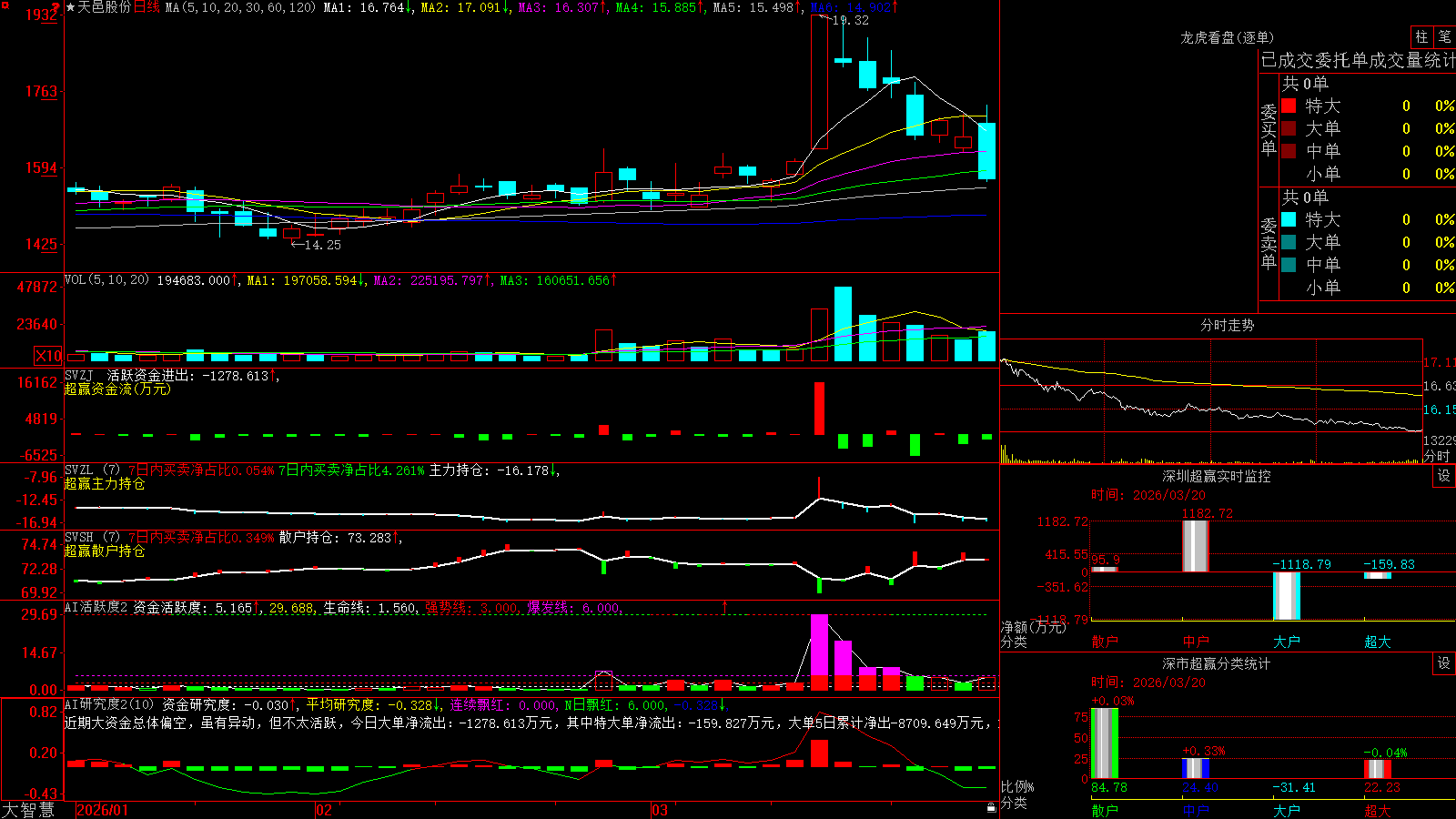Click the red 特大 buy order swatch
The width and height of the screenshot is (1456, 819).
click(x=1289, y=106)
